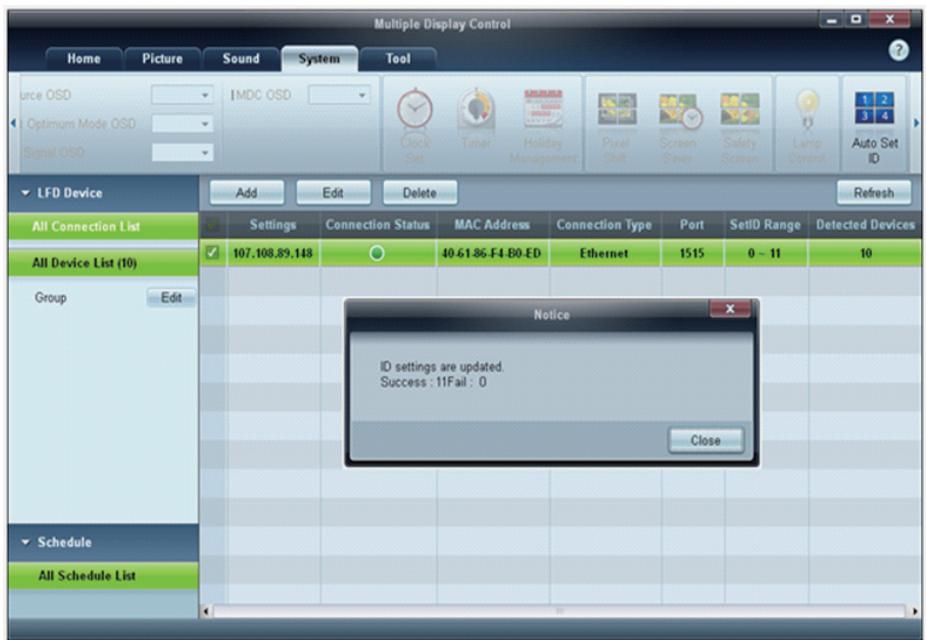Click the Edit connection button
This screenshot has height=640, width=926.
tap(333, 193)
